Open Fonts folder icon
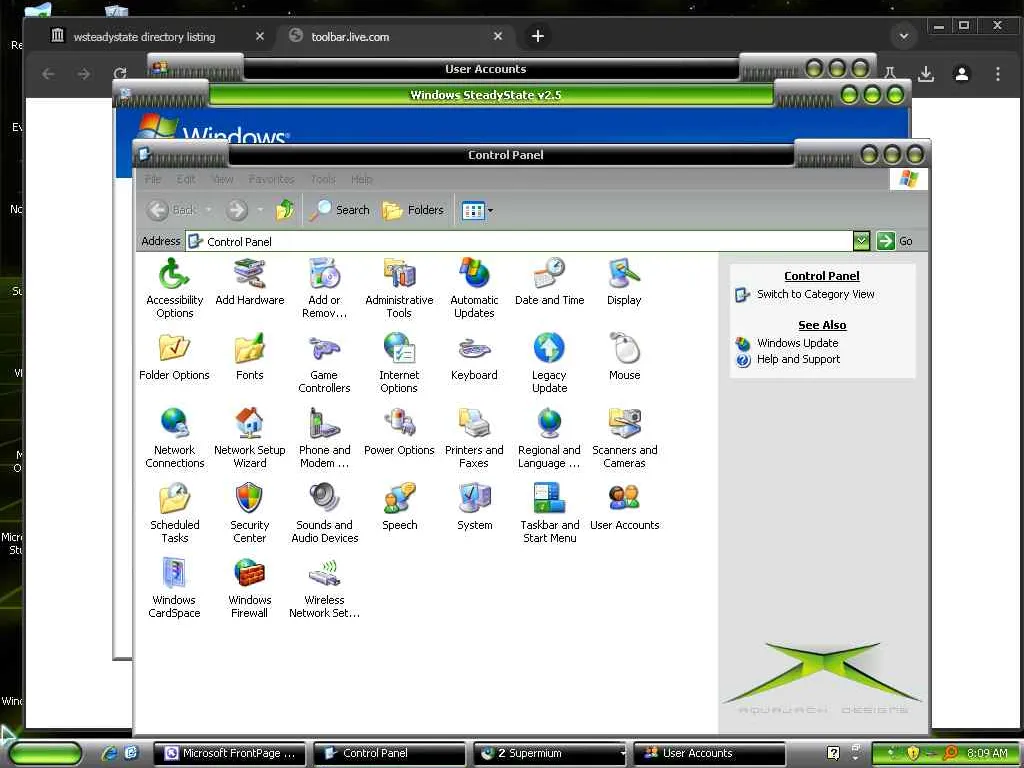The height and width of the screenshot is (768, 1024). click(249, 357)
